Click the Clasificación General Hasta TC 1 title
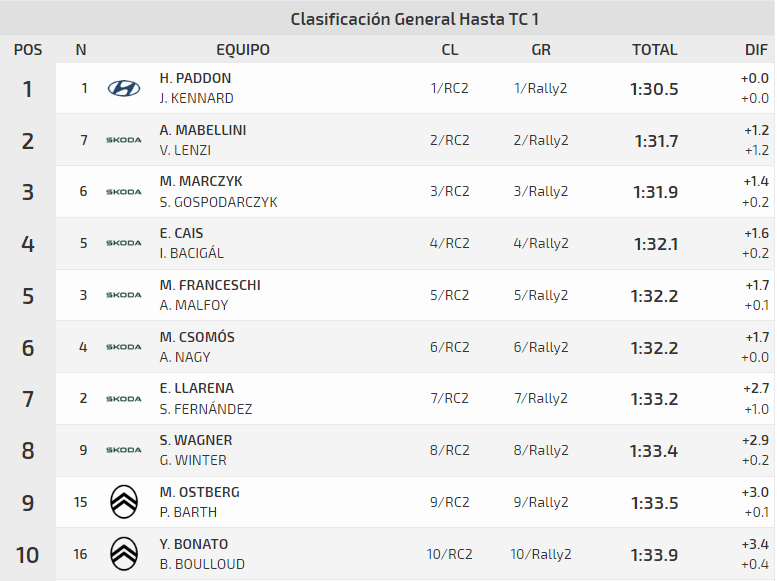 415,19
